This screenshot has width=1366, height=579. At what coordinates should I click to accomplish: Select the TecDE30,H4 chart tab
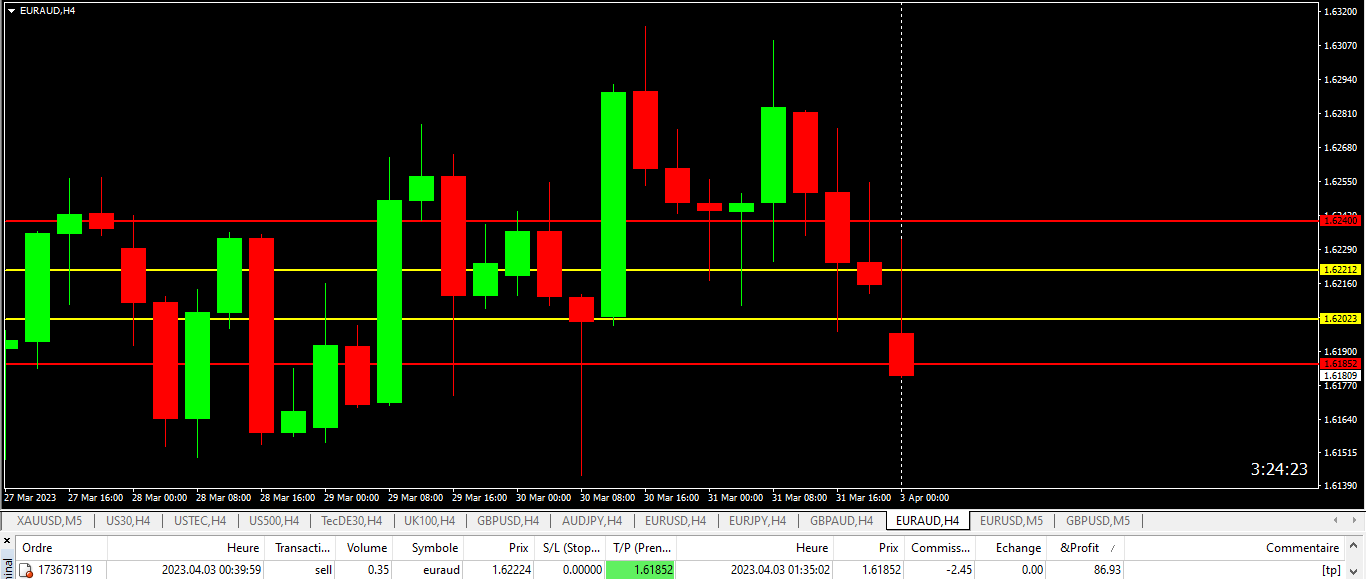[x=351, y=521]
